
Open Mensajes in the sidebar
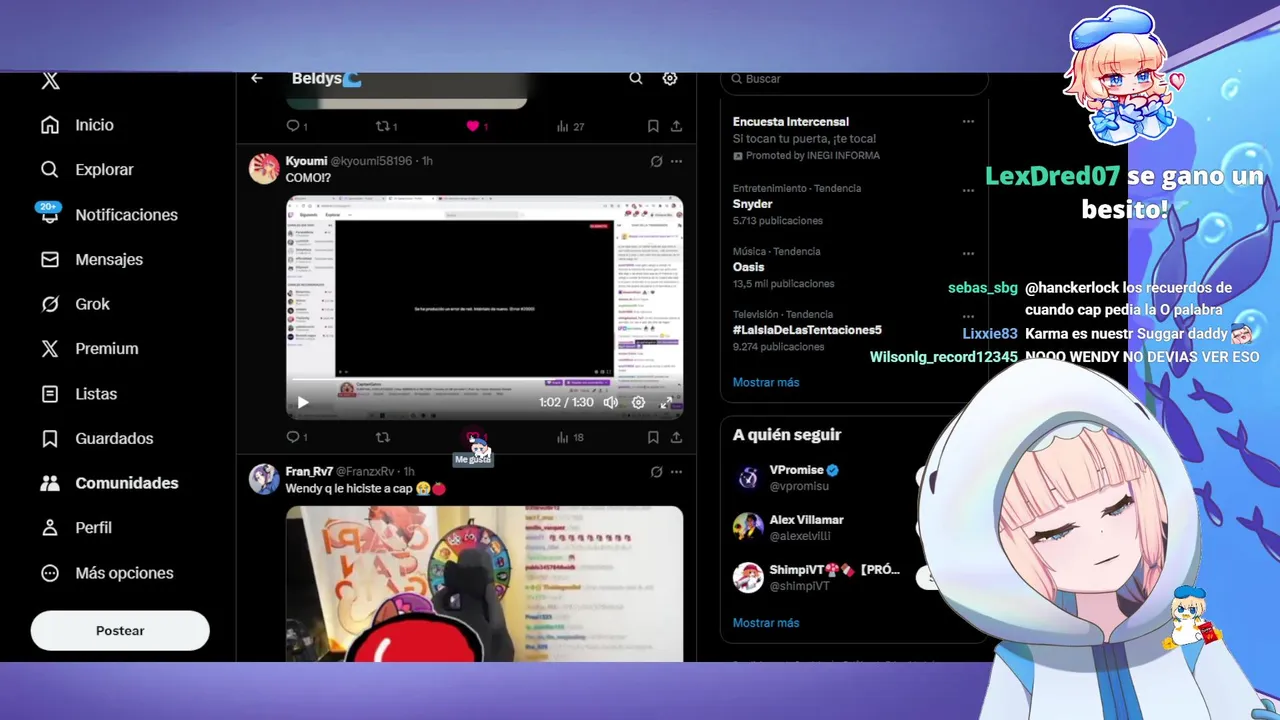pos(92,259)
